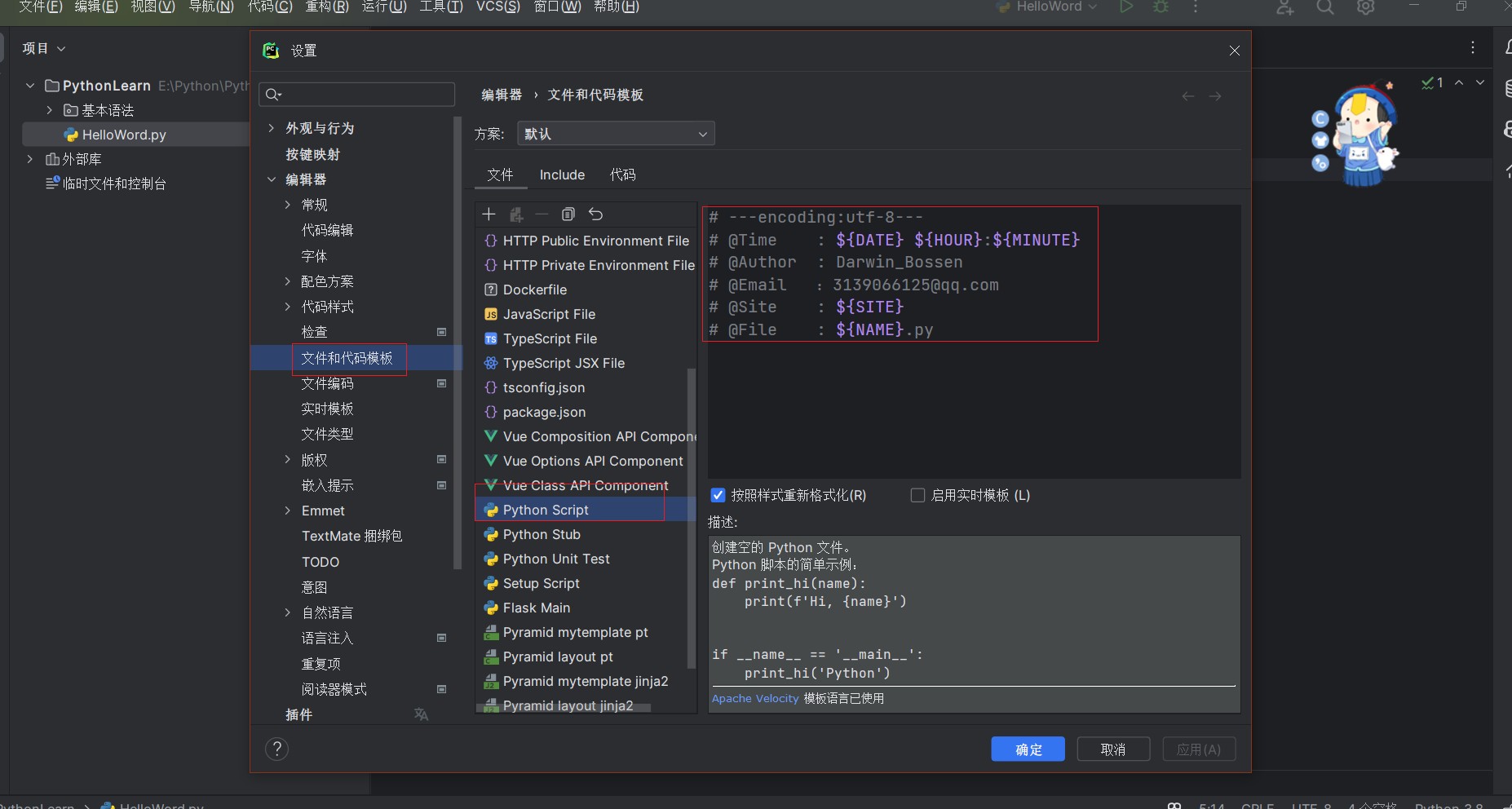Expand the 外部库 node in project tree
Image resolution: width=1512 pixels, height=809 pixels.
pos(30,159)
